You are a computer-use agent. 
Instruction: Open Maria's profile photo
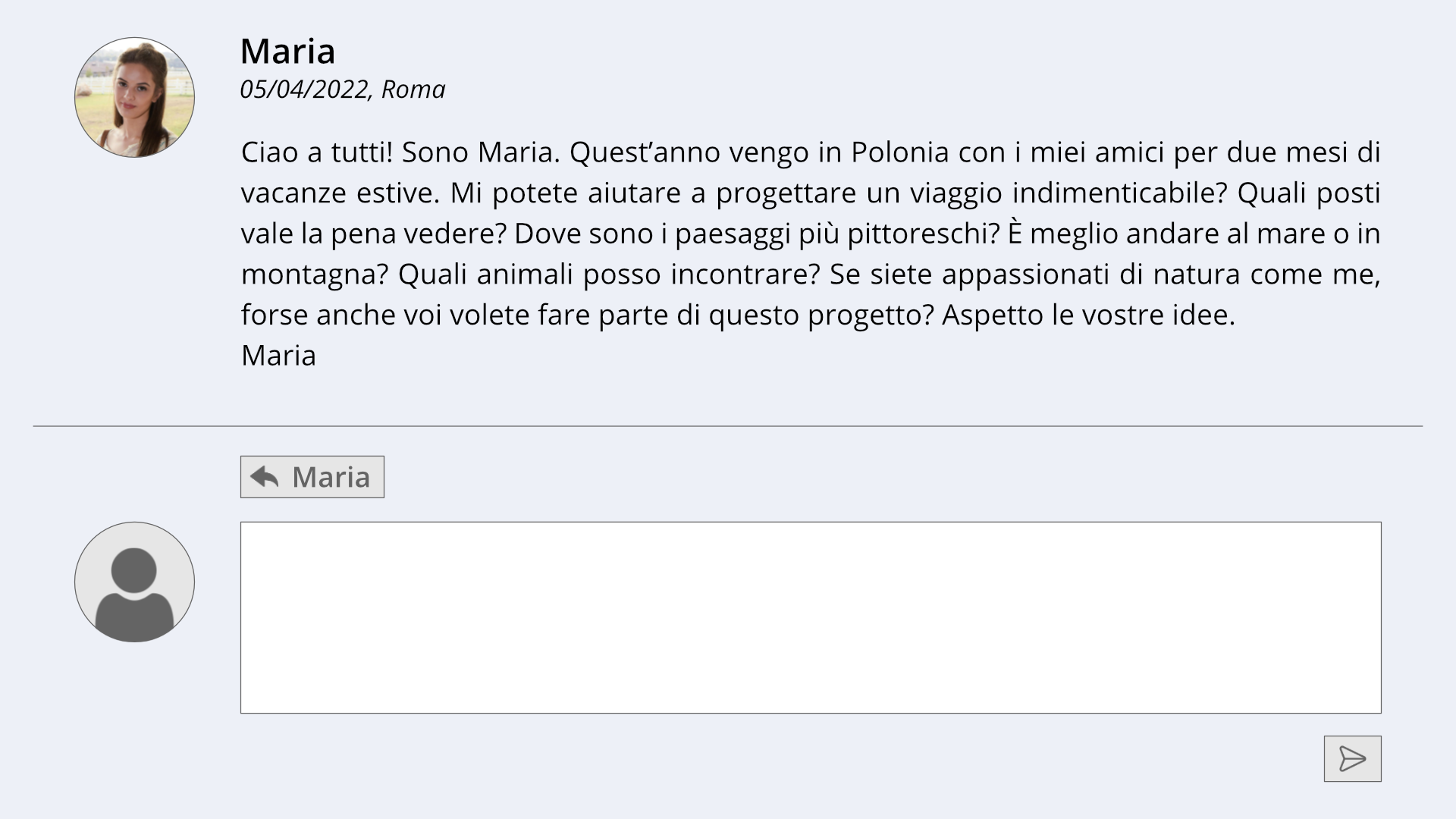pos(134,97)
